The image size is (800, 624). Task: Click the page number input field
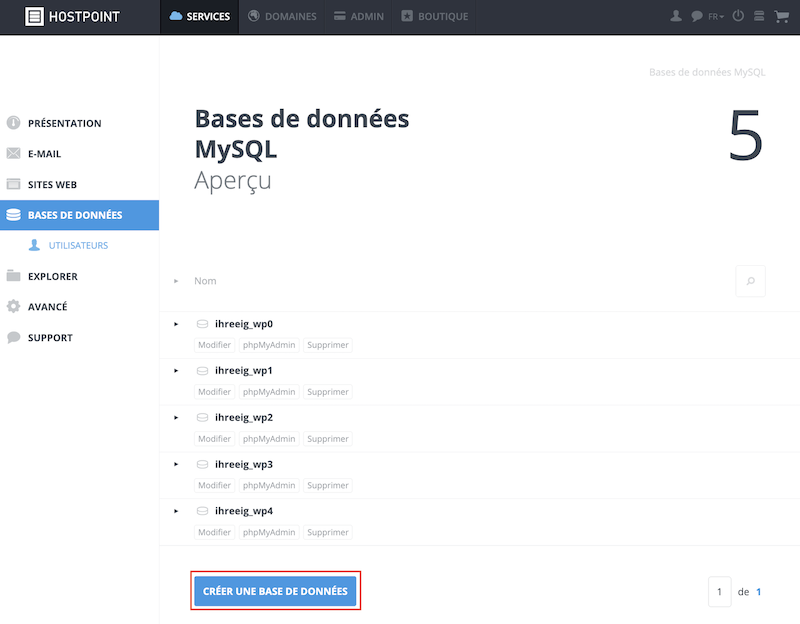[x=719, y=592]
